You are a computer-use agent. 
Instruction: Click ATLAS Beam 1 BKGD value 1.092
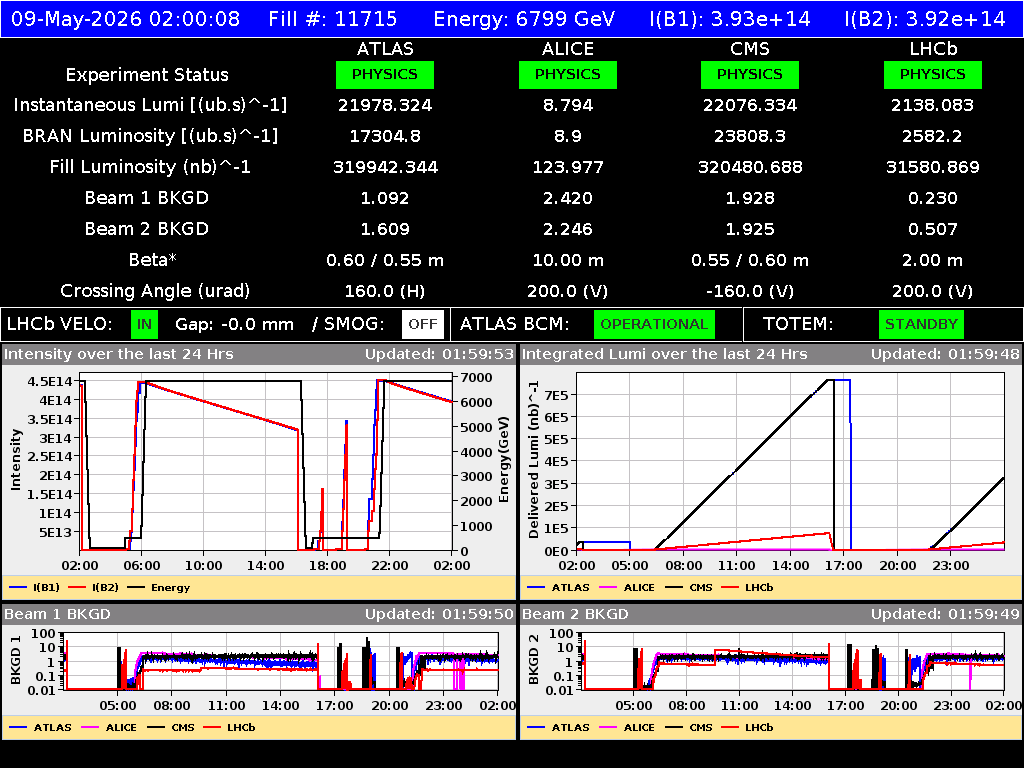pyautogui.click(x=385, y=198)
